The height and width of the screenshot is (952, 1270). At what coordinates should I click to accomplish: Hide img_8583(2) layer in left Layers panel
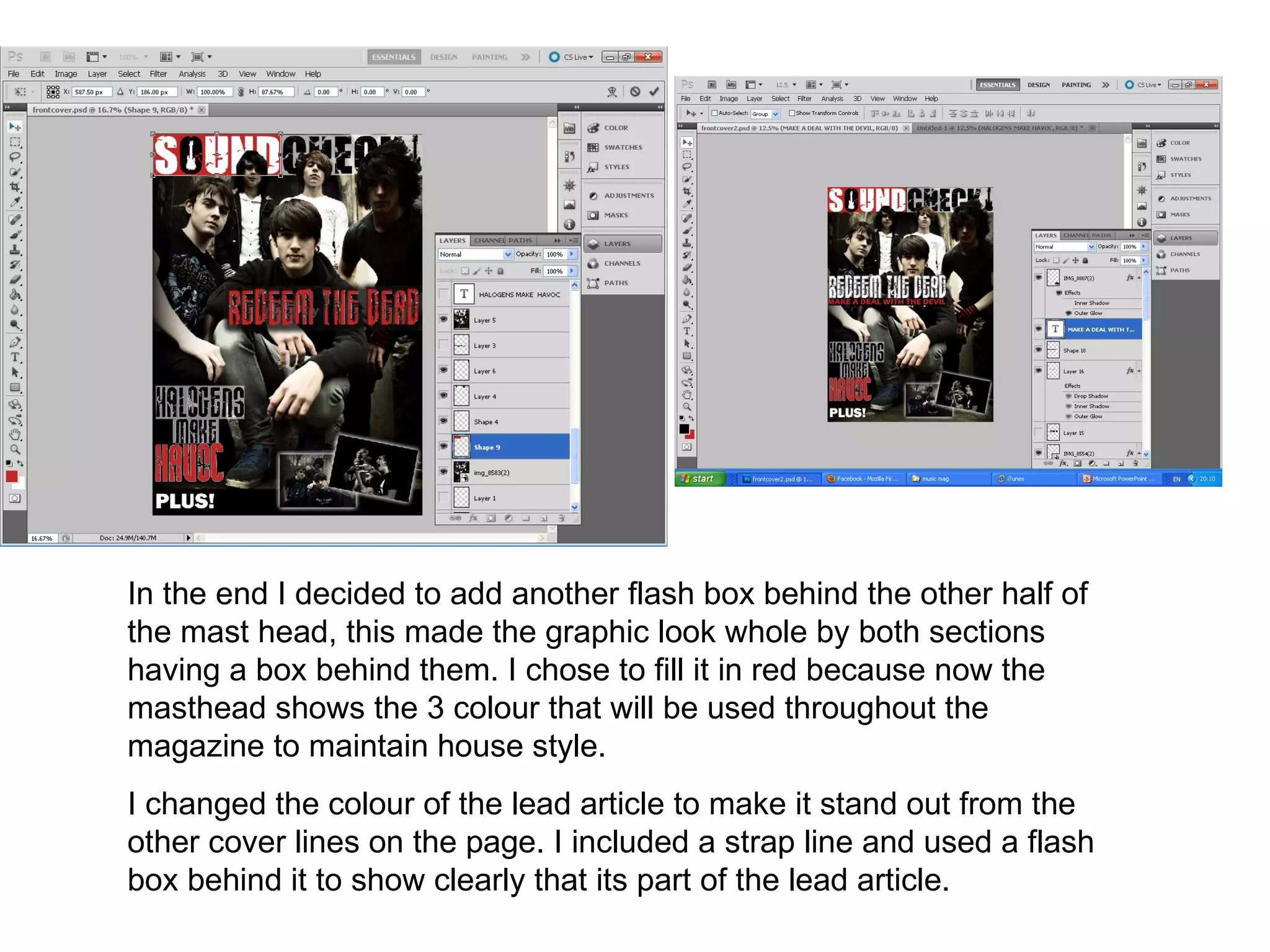[443, 472]
